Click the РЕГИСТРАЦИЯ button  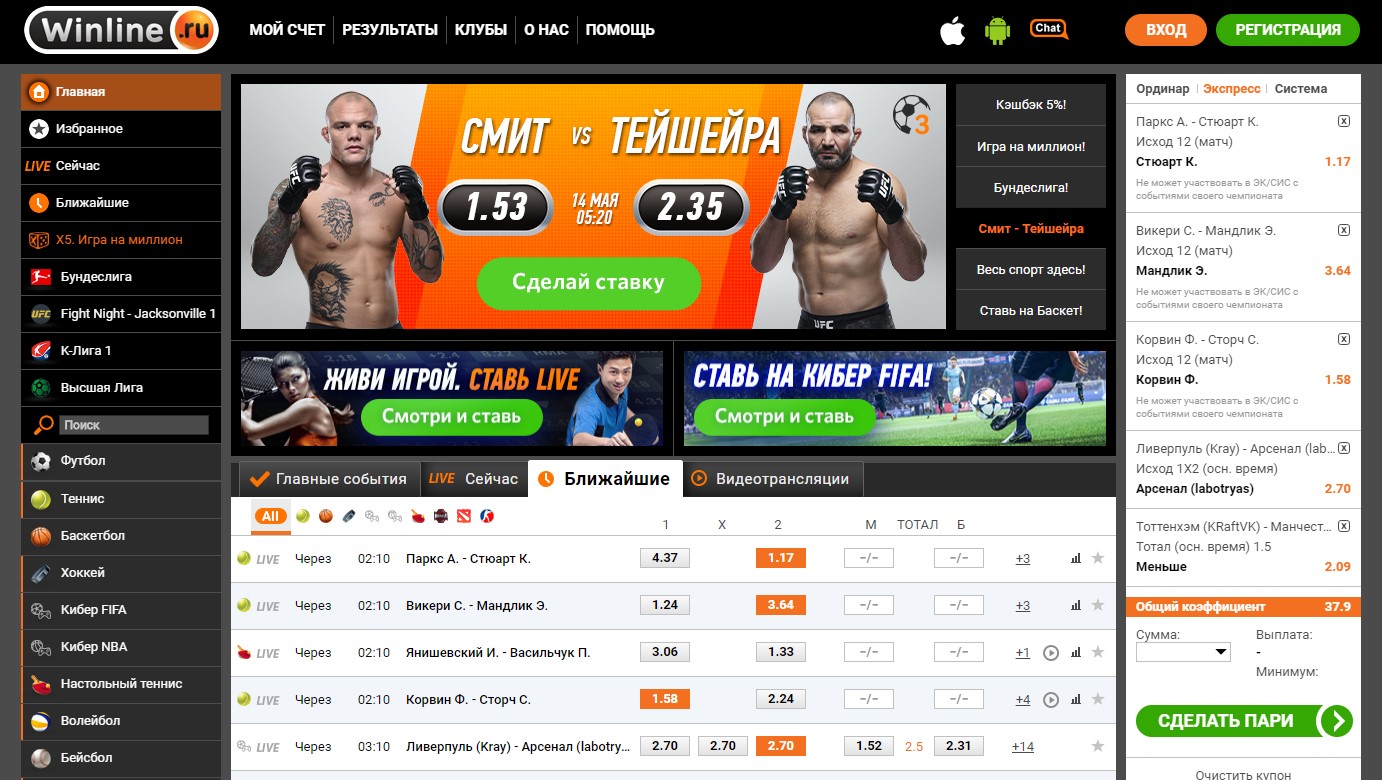click(1288, 30)
